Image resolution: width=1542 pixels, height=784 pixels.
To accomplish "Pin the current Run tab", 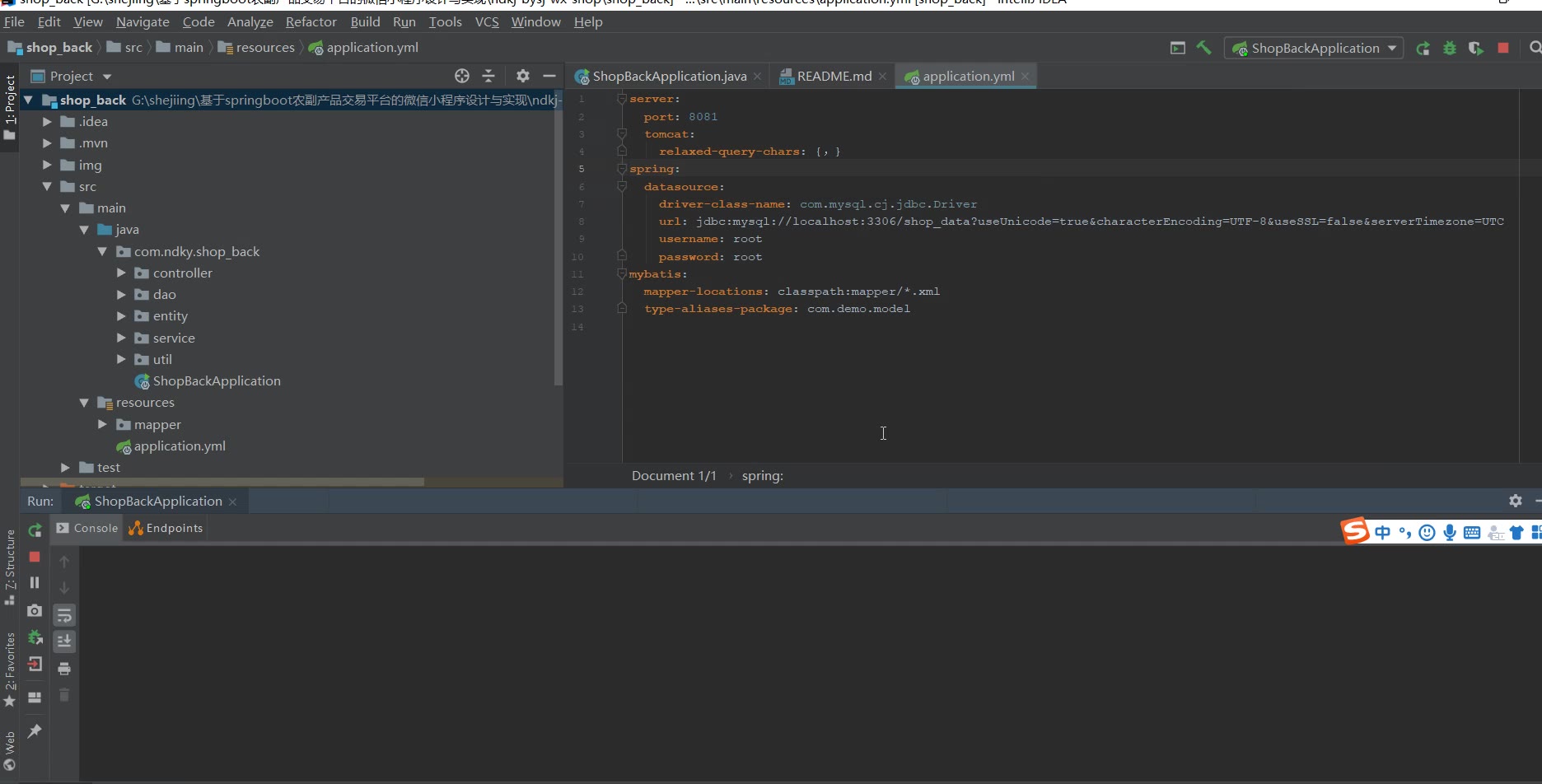I will 35,731.
